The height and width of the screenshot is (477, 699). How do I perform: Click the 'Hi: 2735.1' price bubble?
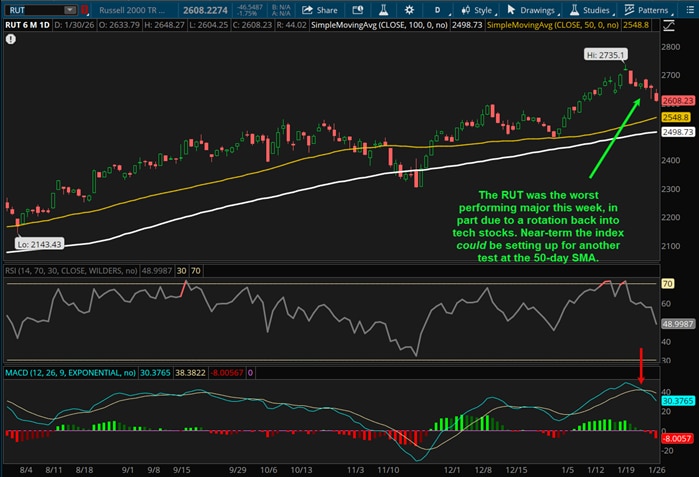tap(606, 55)
